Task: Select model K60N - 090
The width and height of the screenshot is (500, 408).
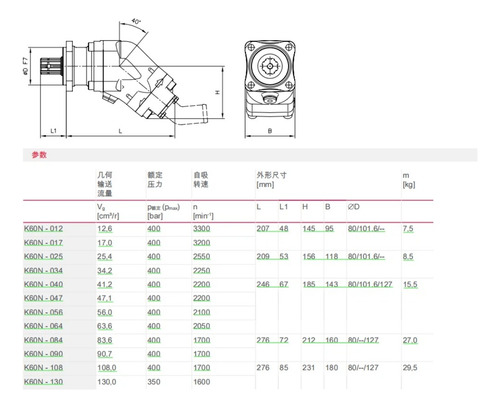Action: [43, 354]
